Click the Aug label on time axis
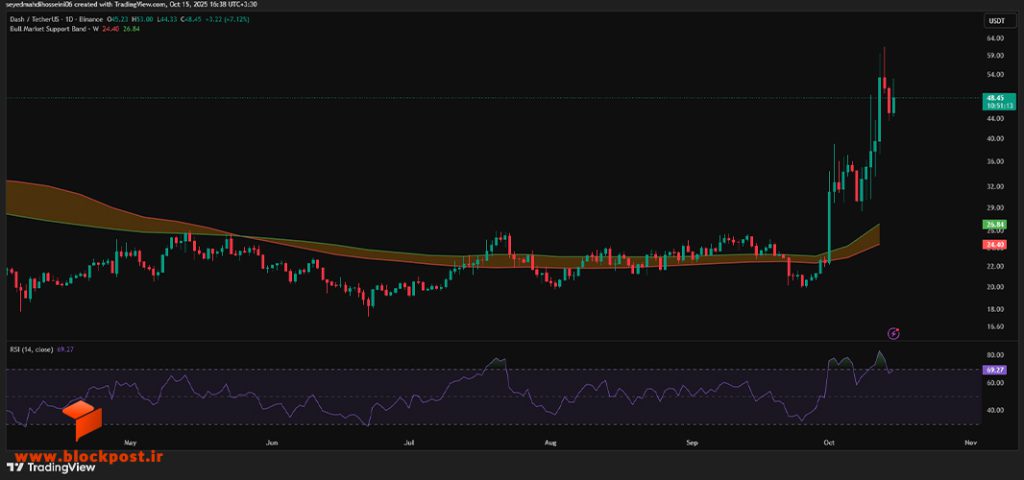This screenshot has height=480, width=1024. pos(551,443)
